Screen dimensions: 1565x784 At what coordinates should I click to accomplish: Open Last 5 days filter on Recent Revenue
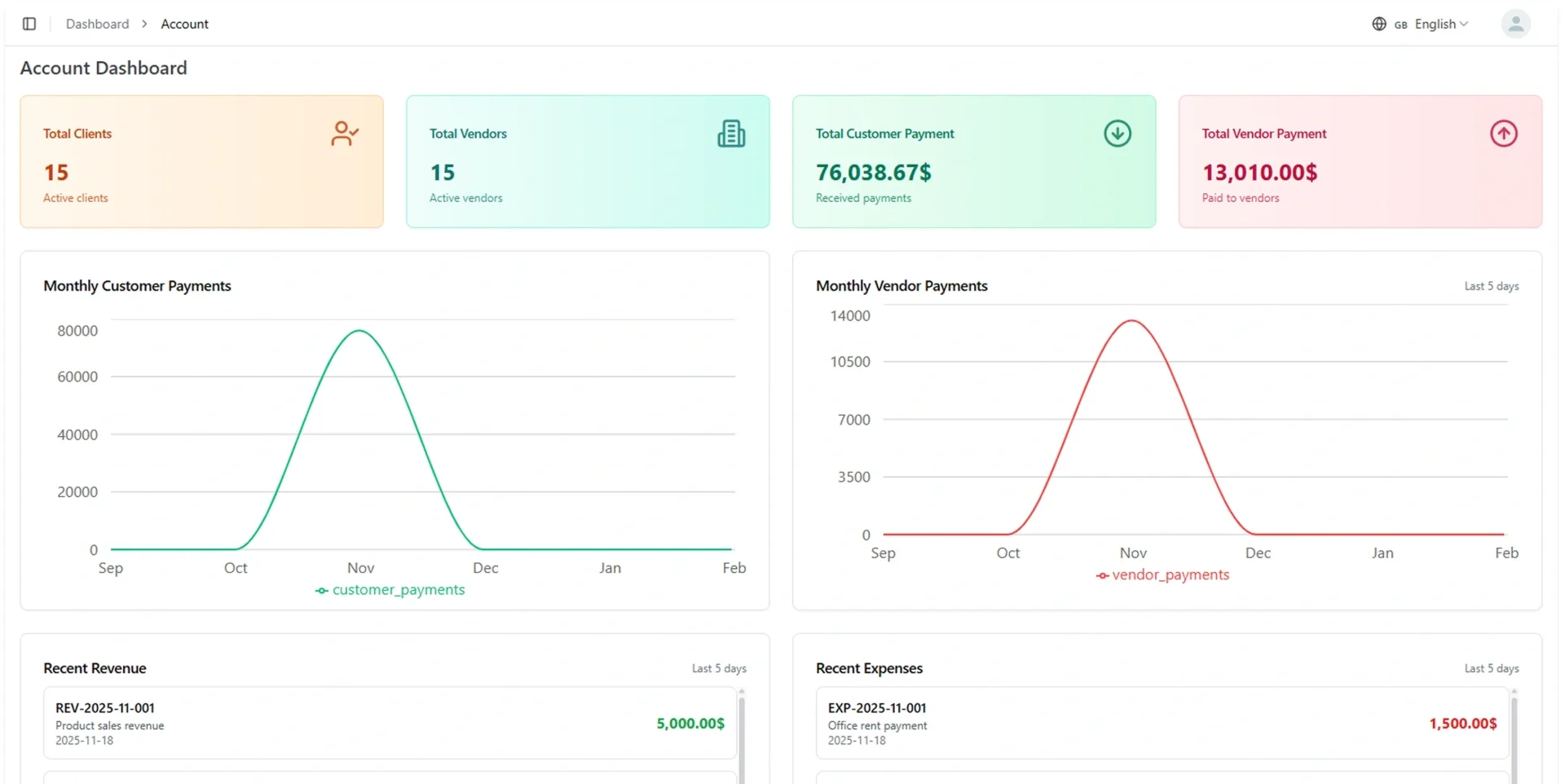click(x=719, y=668)
